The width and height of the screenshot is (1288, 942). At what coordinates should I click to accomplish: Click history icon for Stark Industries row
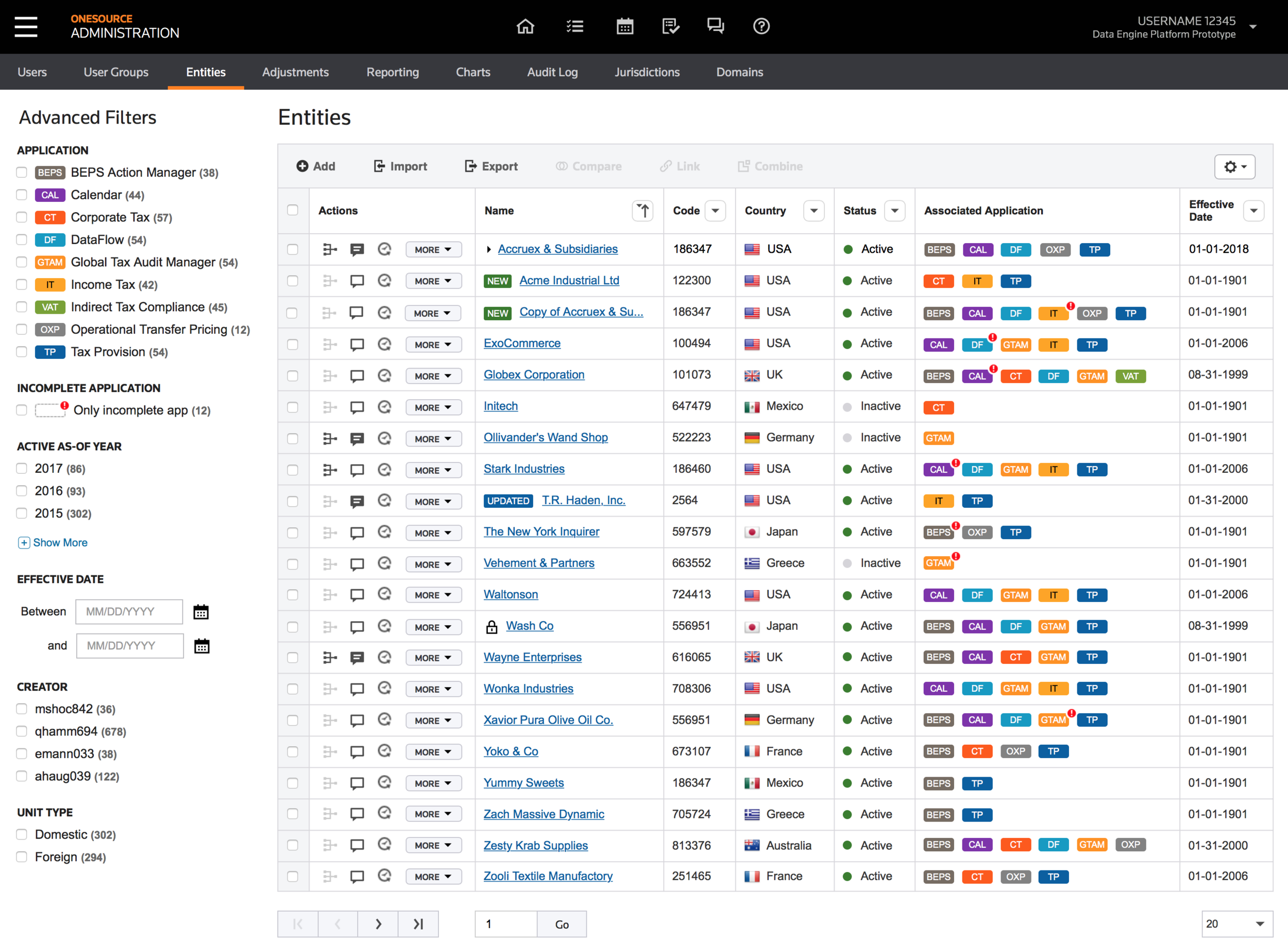click(384, 469)
